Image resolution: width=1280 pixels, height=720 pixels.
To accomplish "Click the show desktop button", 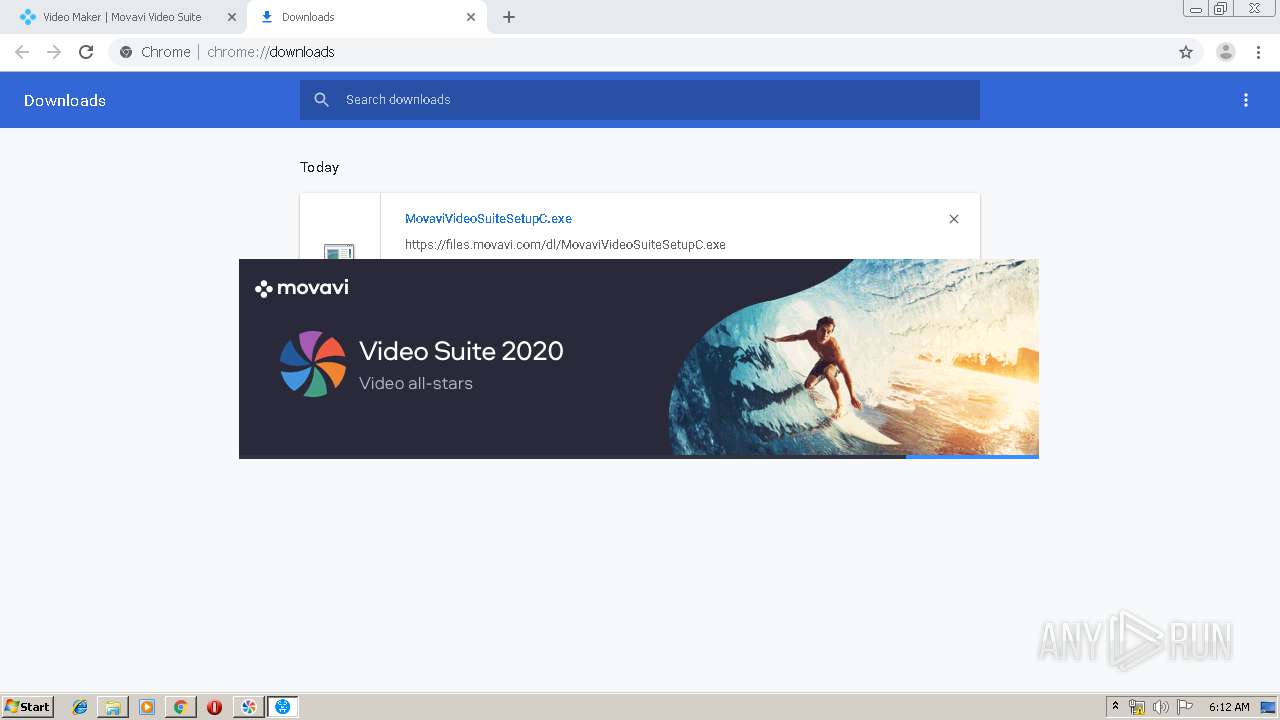I will click(x=1268, y=707).
